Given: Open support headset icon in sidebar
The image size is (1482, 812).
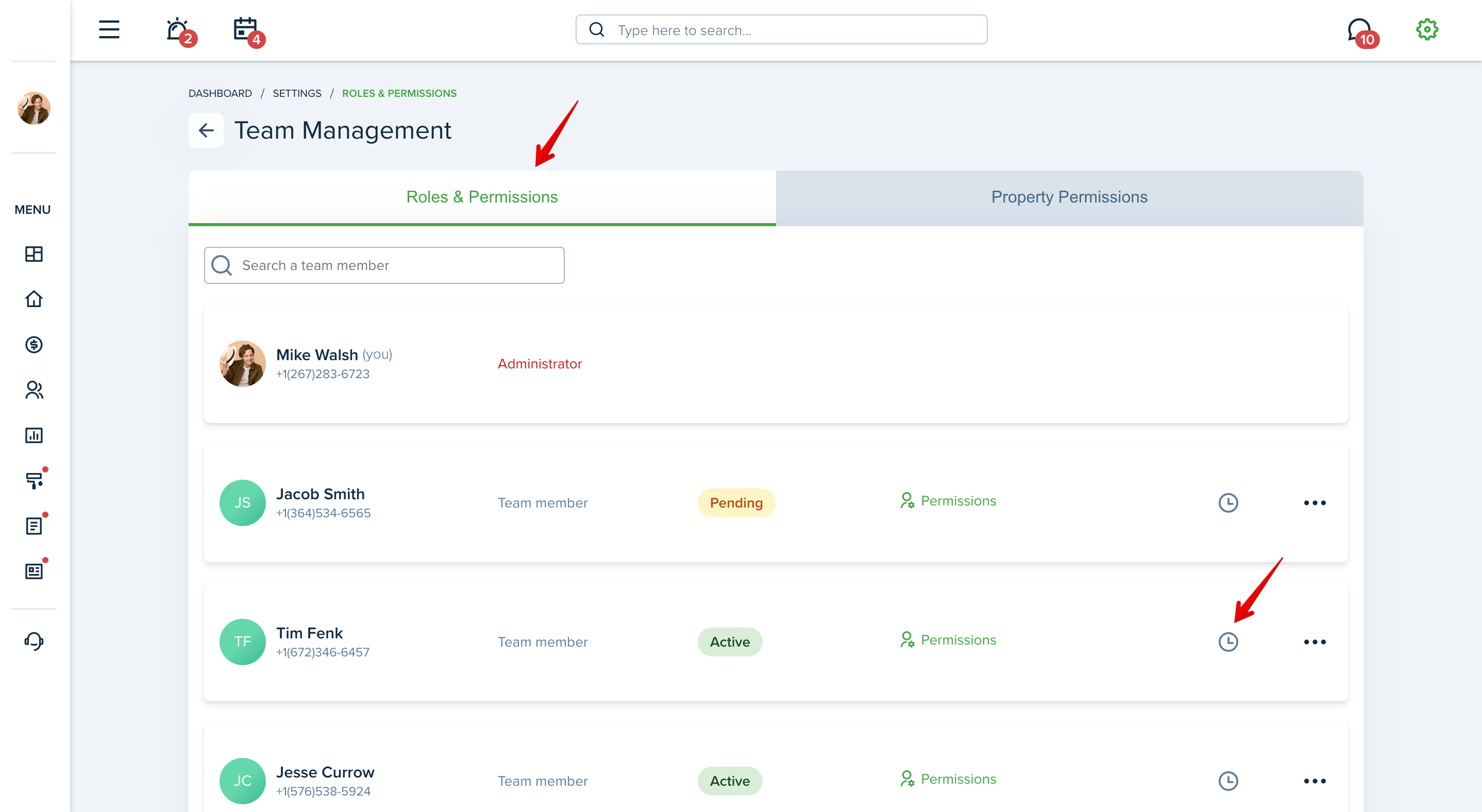Looking at the screenshot, I should [34, 641].
